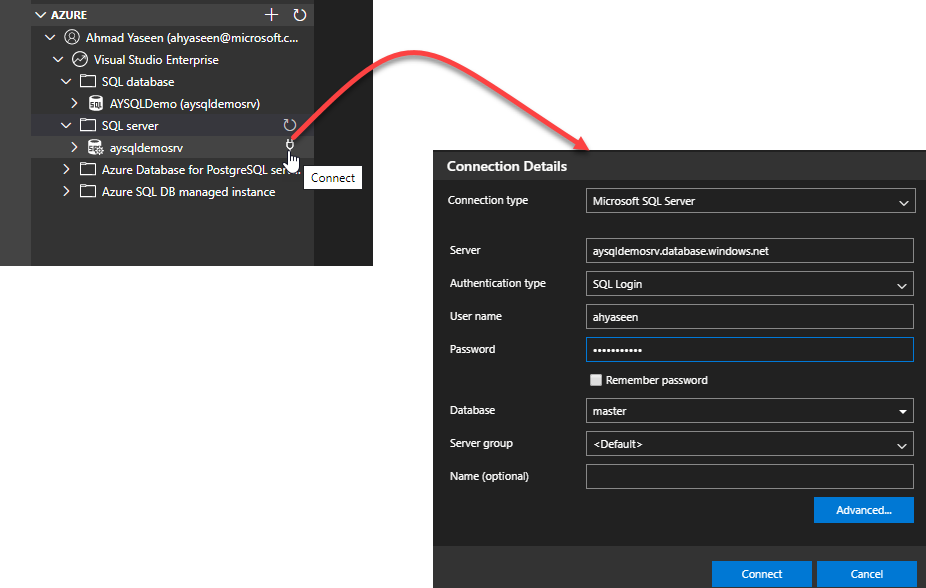
Task: Refresh all Azure accounts
Action: pos(300,15)
